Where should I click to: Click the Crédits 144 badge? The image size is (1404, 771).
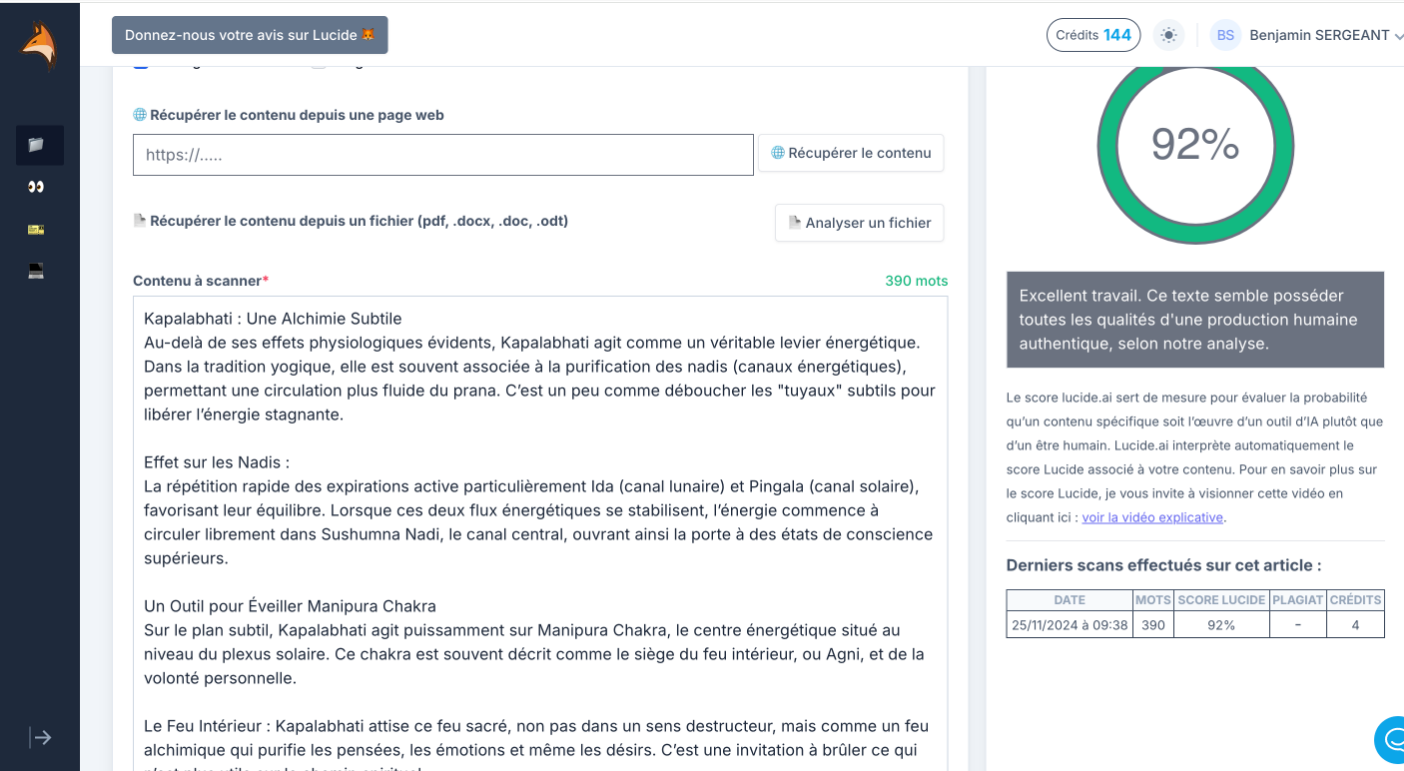[1093, 35]
